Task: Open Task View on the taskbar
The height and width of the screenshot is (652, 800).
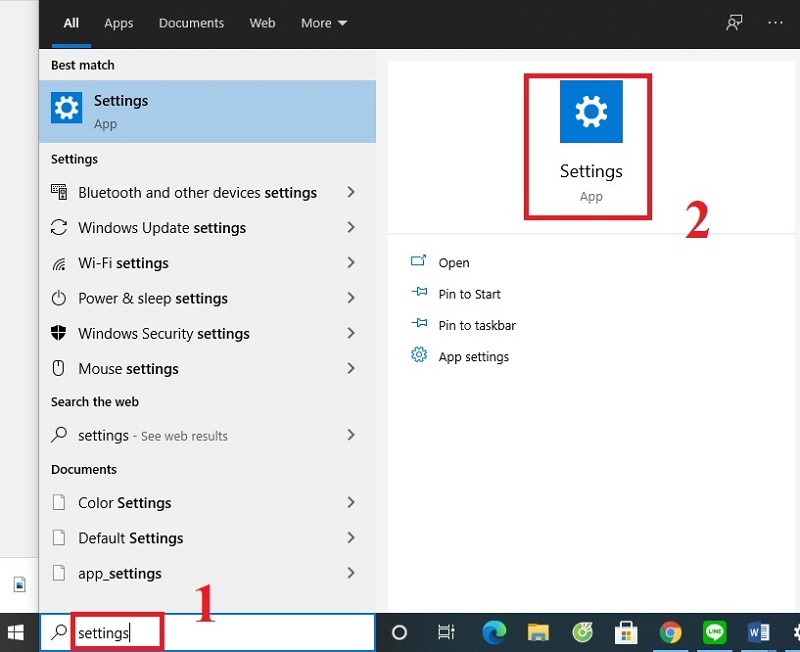Action: pos(444,632)
